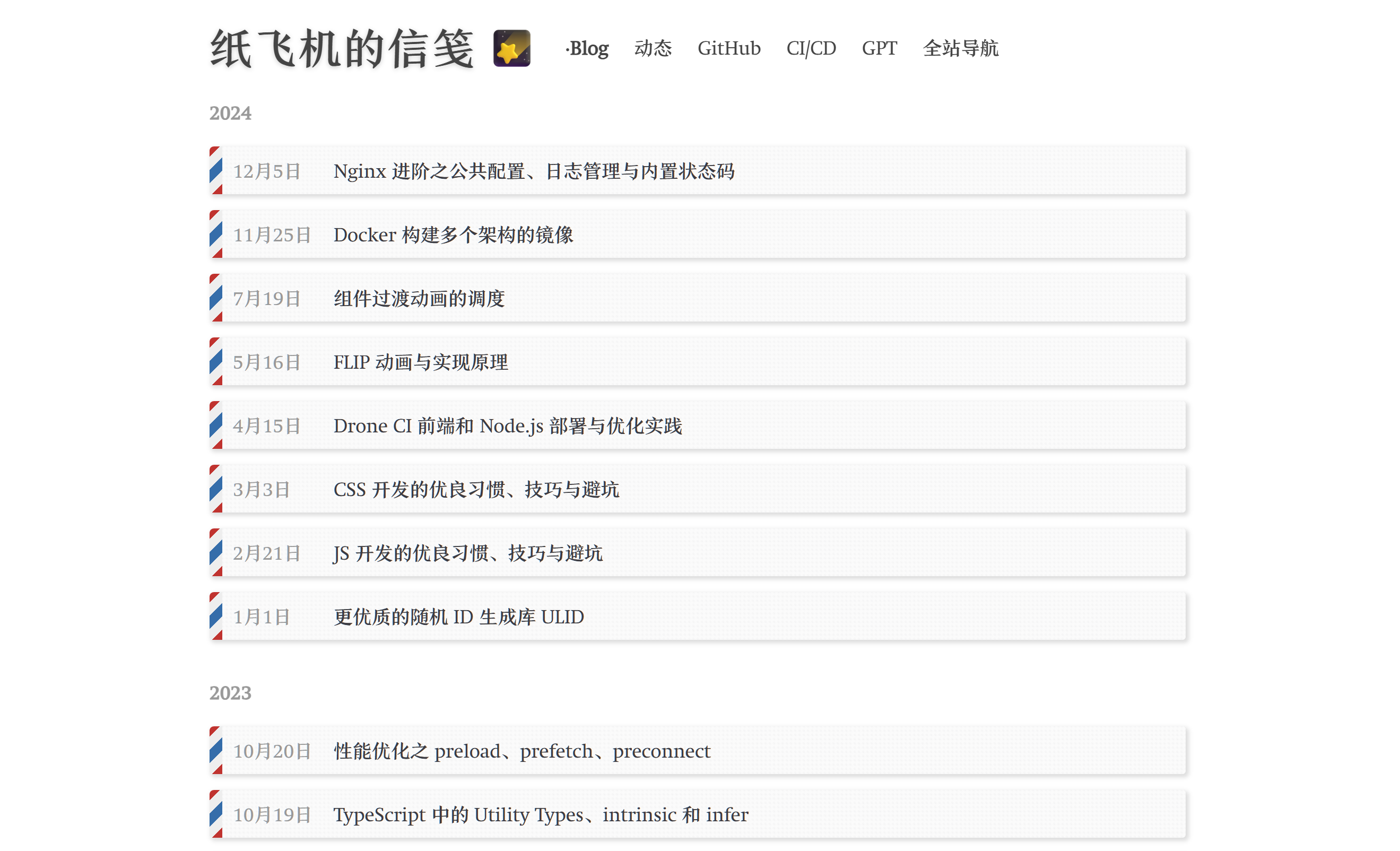
Task: Open Docker 构建多个架构的镜像 post
Action: (x=453, y=235)
